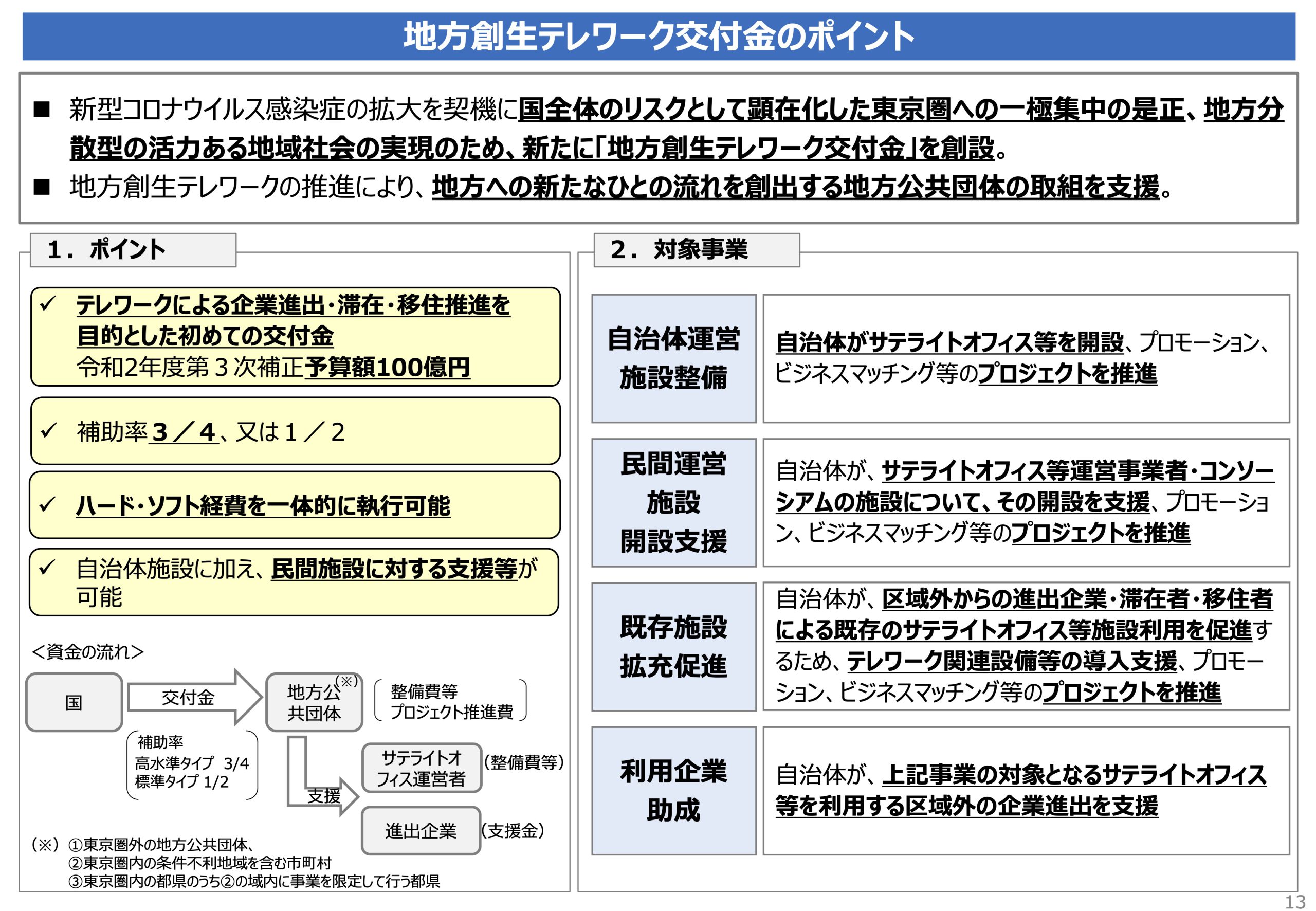1316x911 pixels.
Task: Select the 利用企業助成 category box
Action: pos(674,791)
